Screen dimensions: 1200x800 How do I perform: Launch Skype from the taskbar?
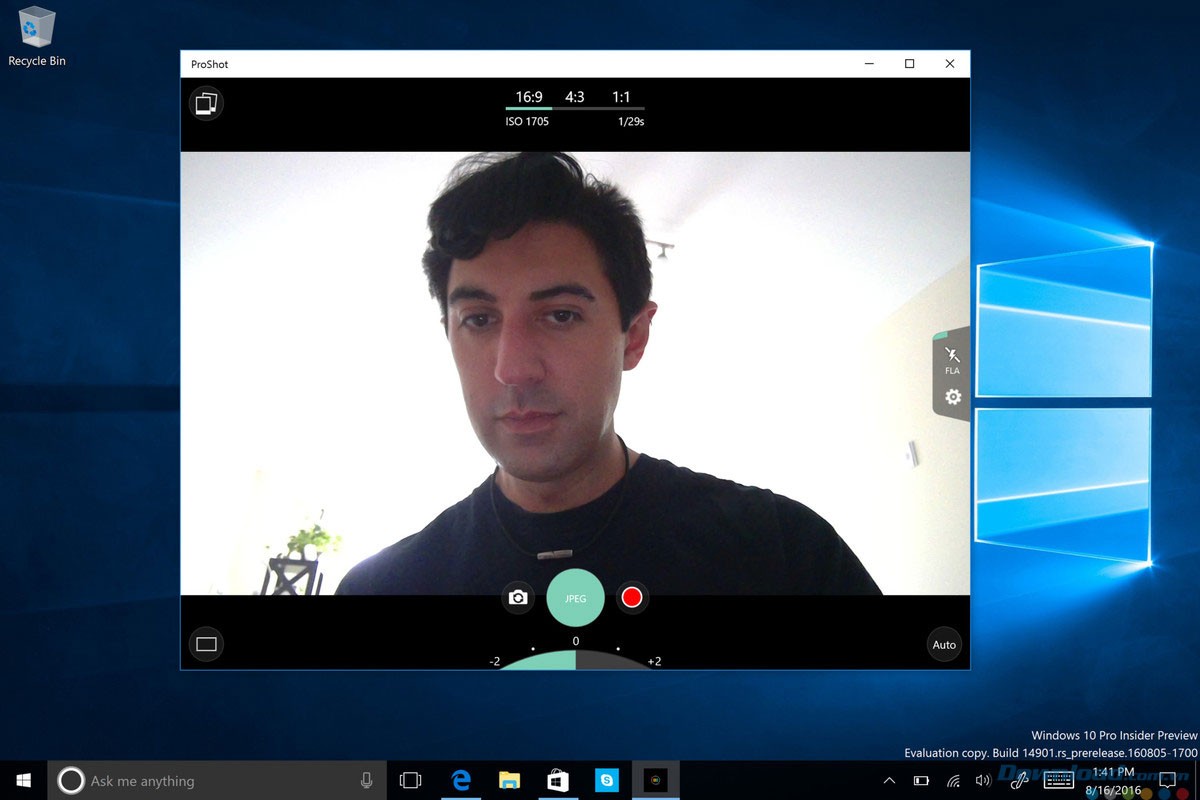click(x=606, y=780)
